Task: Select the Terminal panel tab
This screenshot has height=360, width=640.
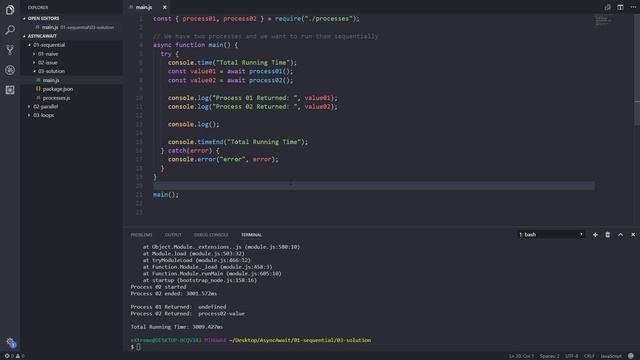Action: (251, 235)
